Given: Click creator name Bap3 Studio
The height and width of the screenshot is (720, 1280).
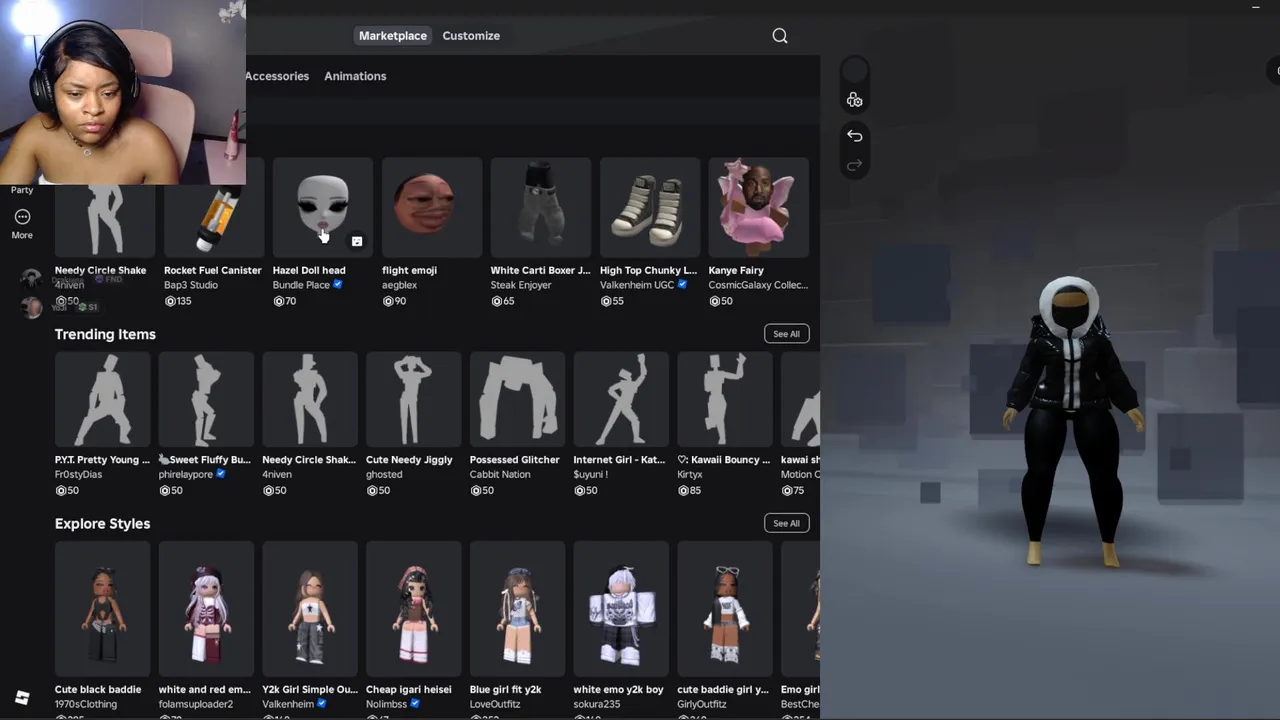Looking at the screenshot, I should coord(191,285).
